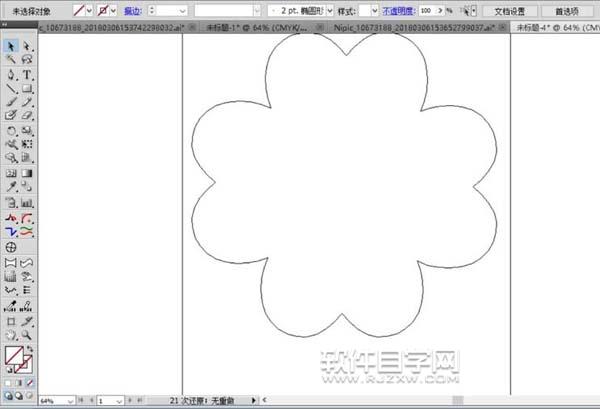Select the Eyedropper tool

pos(11,187)
